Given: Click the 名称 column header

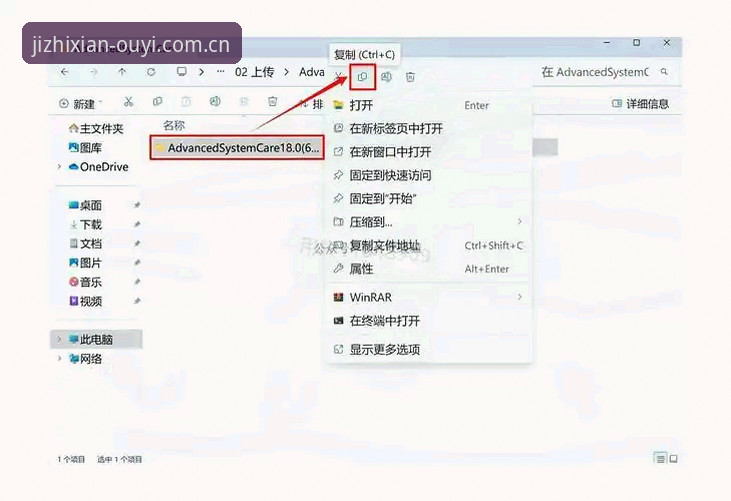Looking at the screenshot, I should pos(174,125).
